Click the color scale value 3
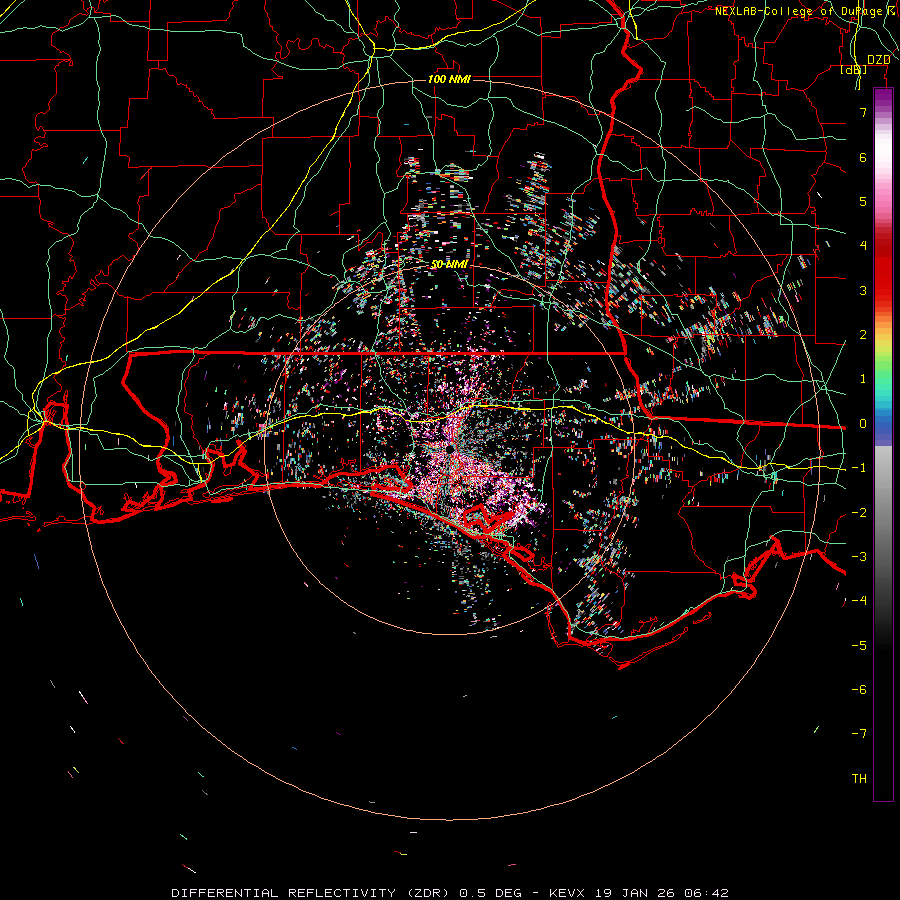900x900 pixels. pyautogui.click(x=863, y=290)
